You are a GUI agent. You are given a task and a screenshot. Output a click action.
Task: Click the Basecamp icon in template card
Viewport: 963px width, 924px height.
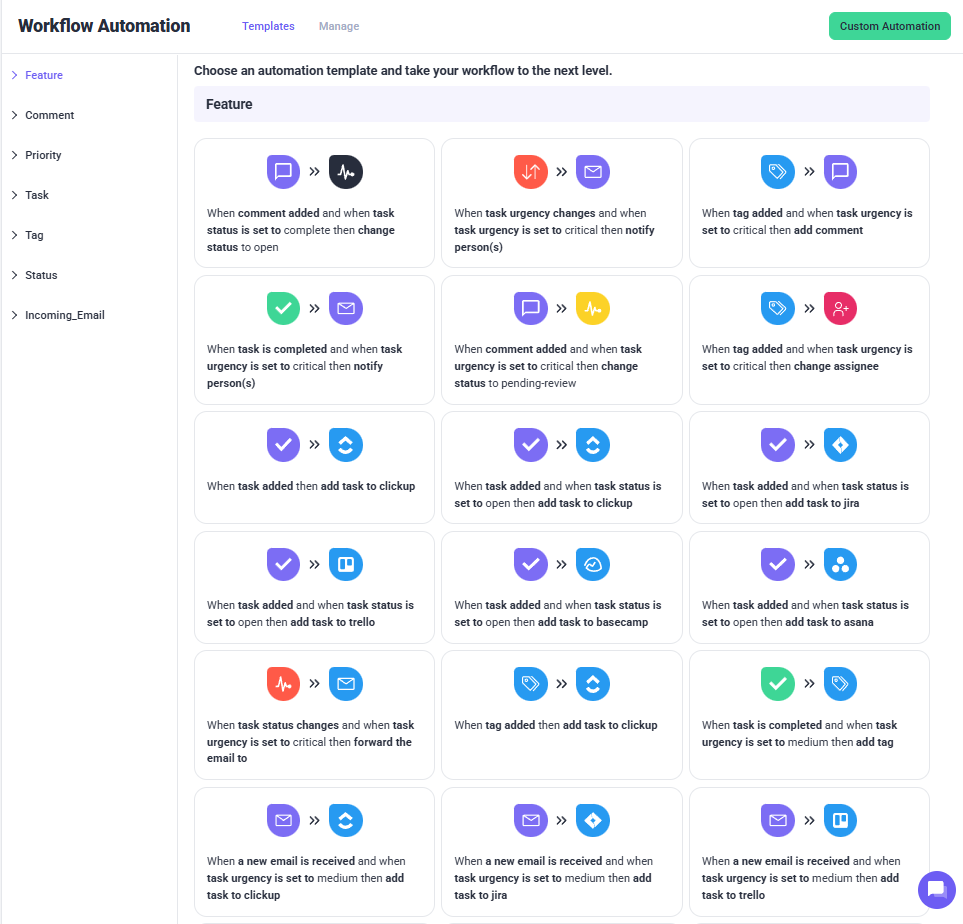coord(593,564)
